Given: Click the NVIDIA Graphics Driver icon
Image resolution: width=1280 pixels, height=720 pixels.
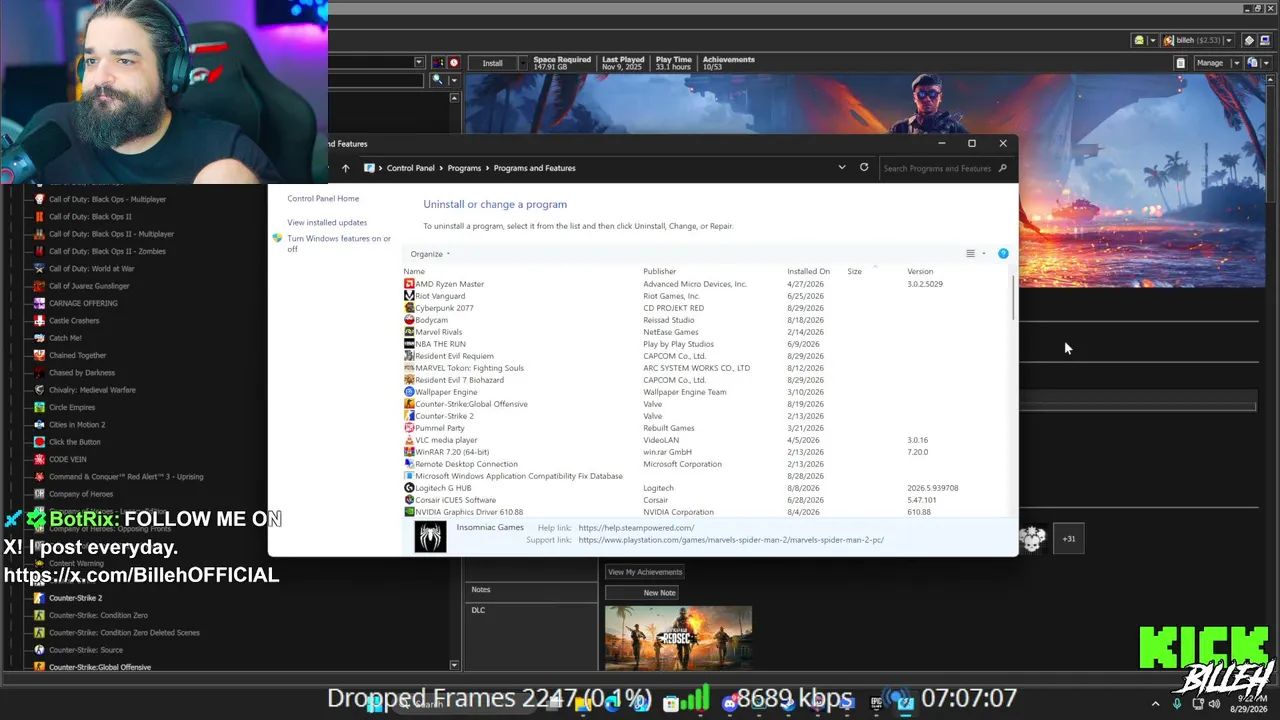Looking at the screenshot, I should point(409,512).
